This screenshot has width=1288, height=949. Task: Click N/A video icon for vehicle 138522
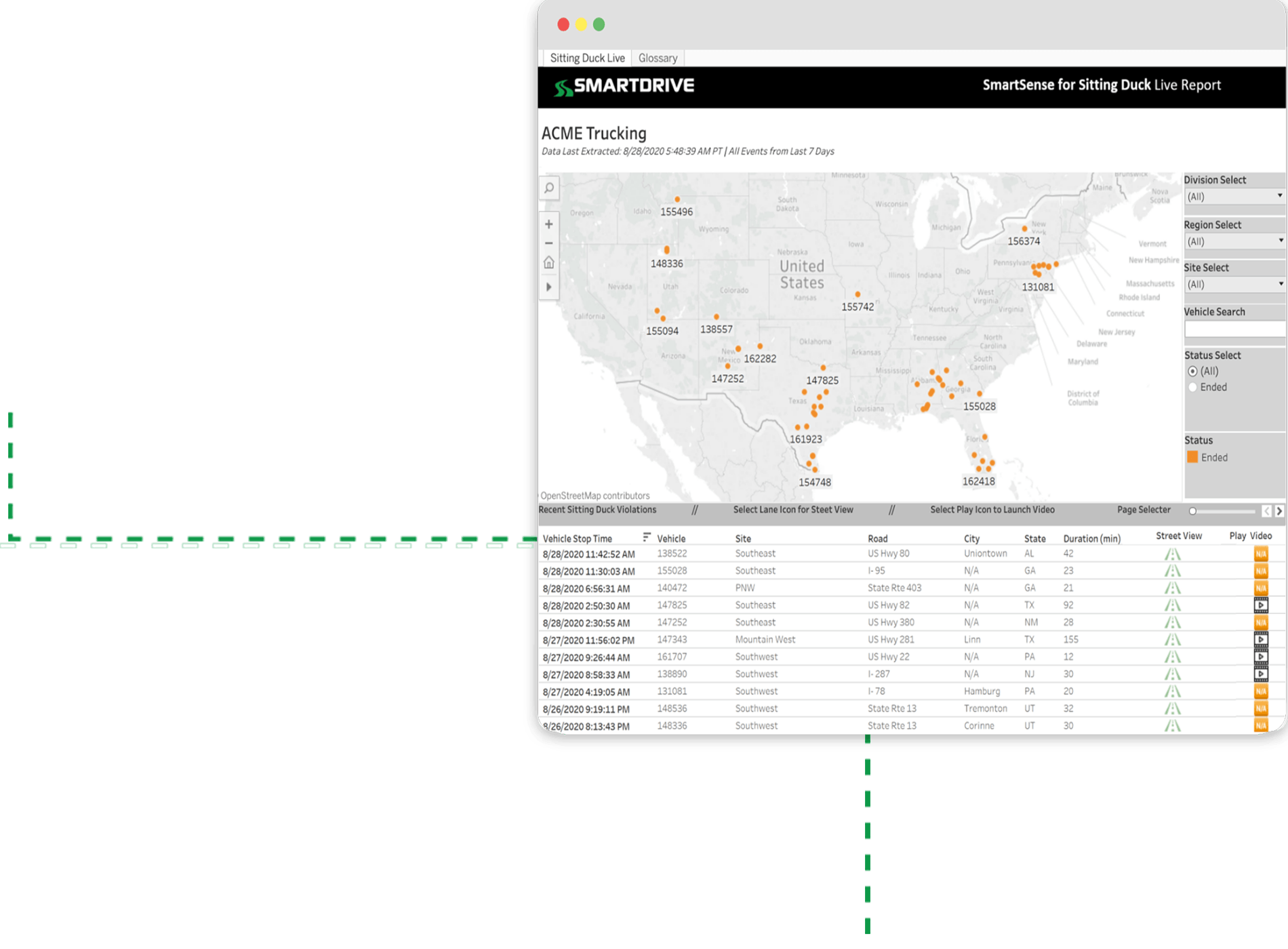pos(1261,554)
